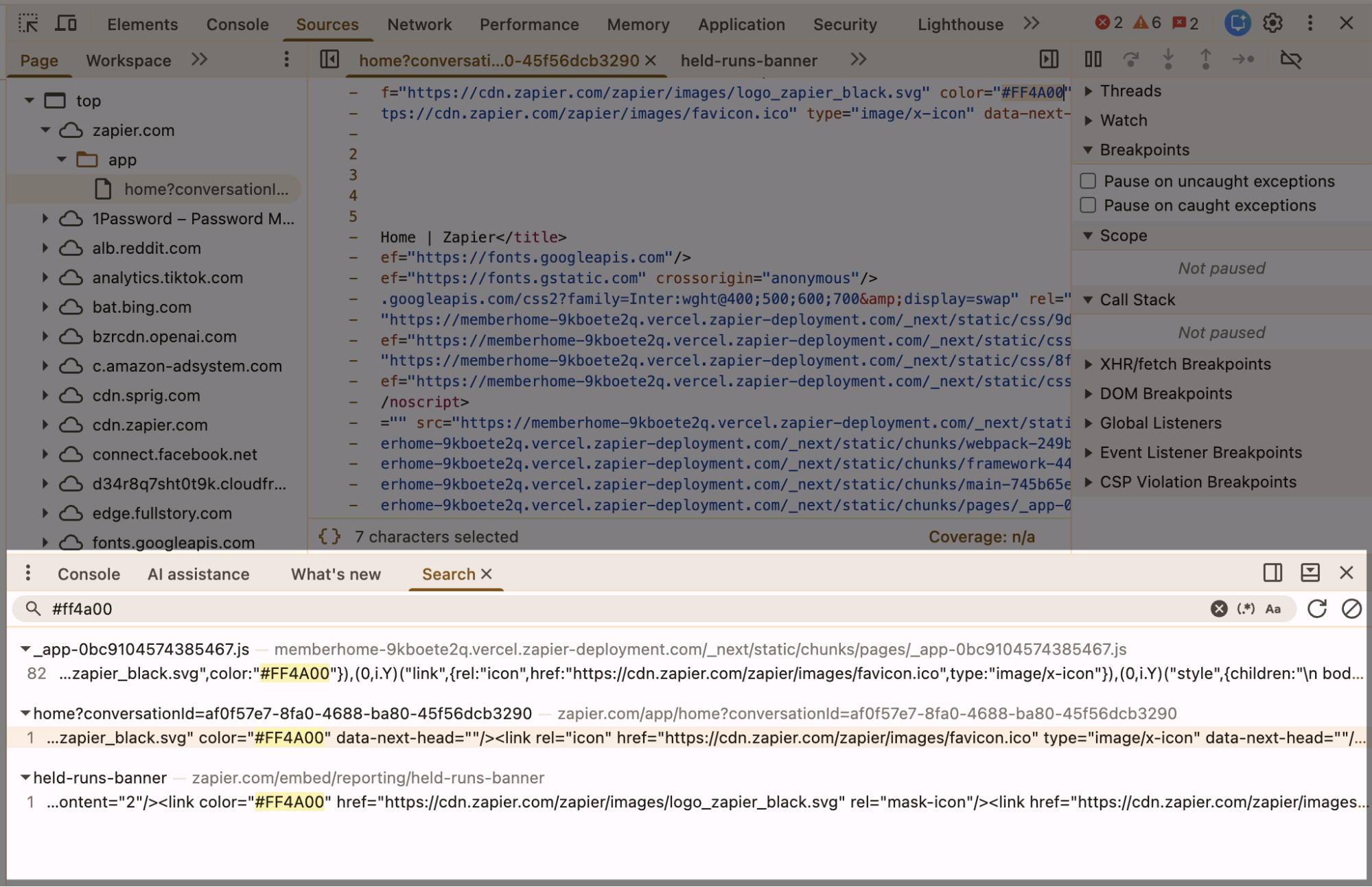Viewport: 1372px width, 887px height.
Task: Enable Pause on caught exceptions
Action: click(x=1088, y=205)
